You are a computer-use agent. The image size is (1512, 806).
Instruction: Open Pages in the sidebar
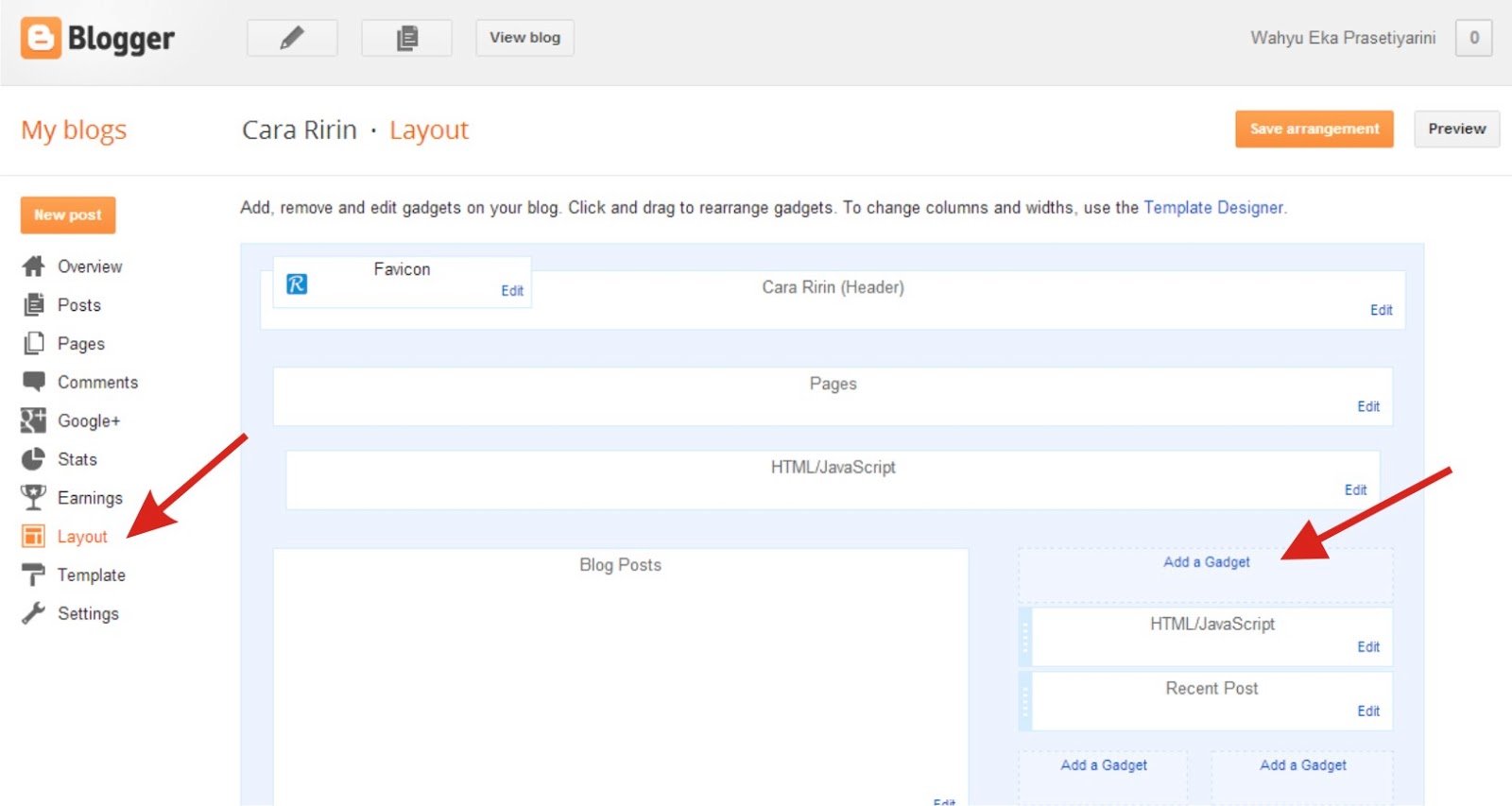[x=81, y=344]
